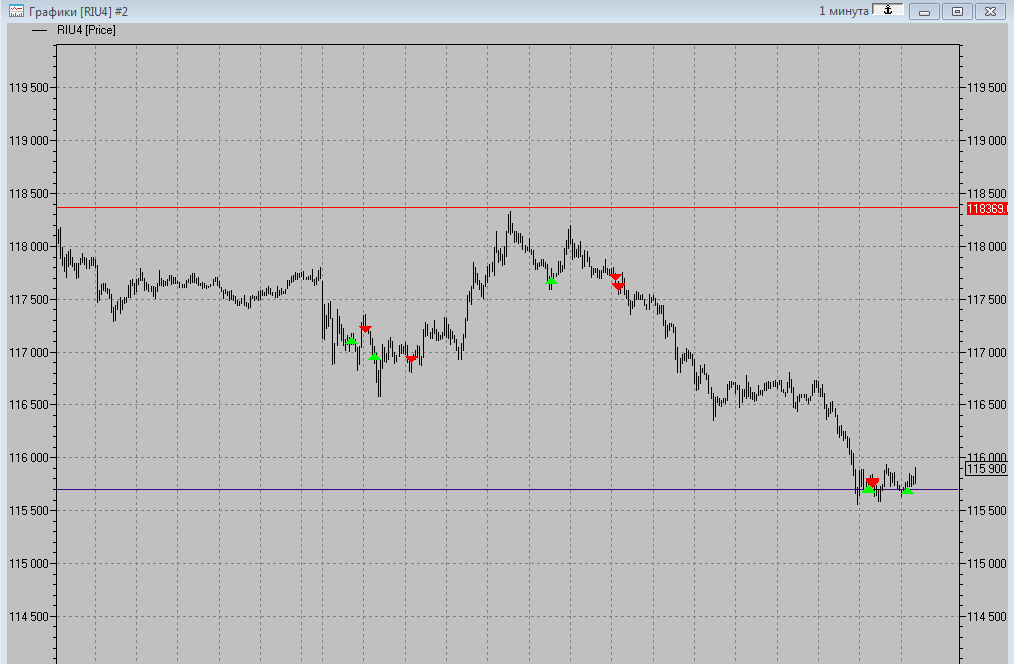Click 117 500 on the left price axis

pos(28,299)
